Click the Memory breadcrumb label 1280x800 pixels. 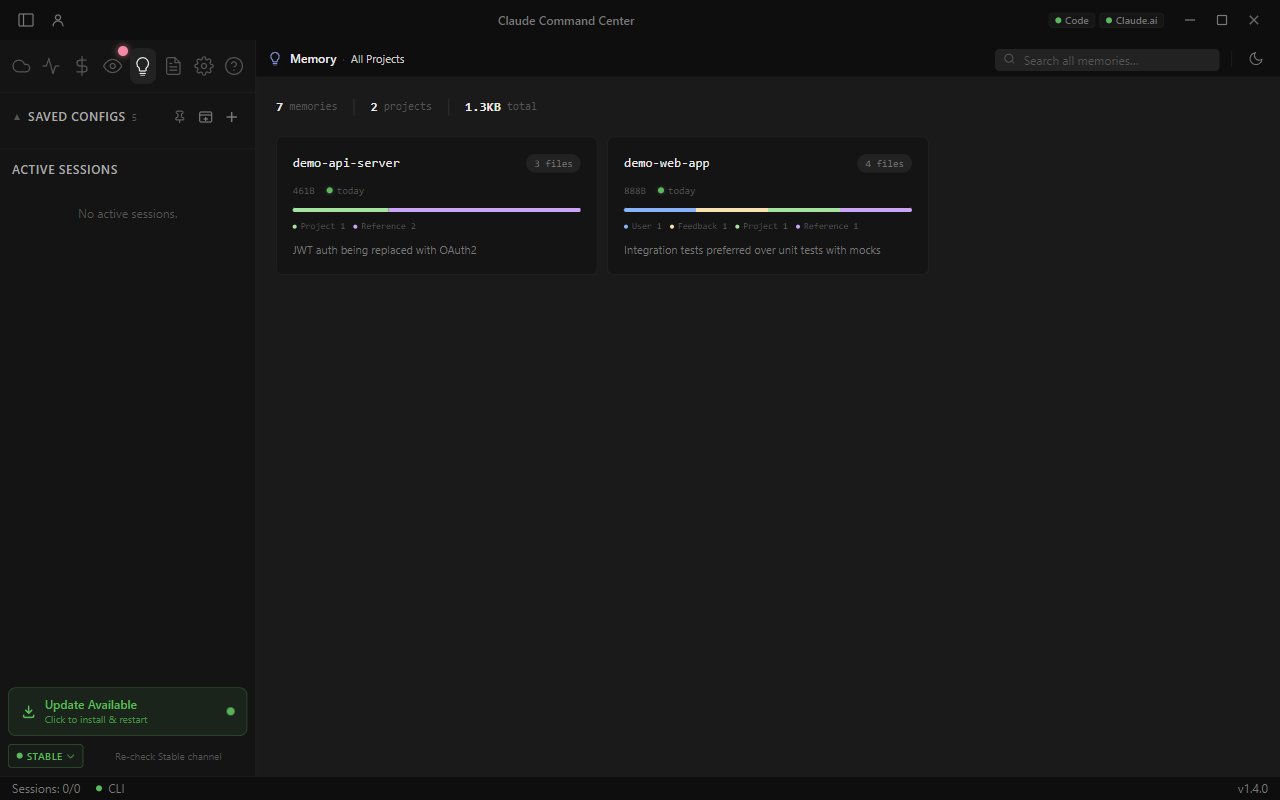[x=313, y=59]
